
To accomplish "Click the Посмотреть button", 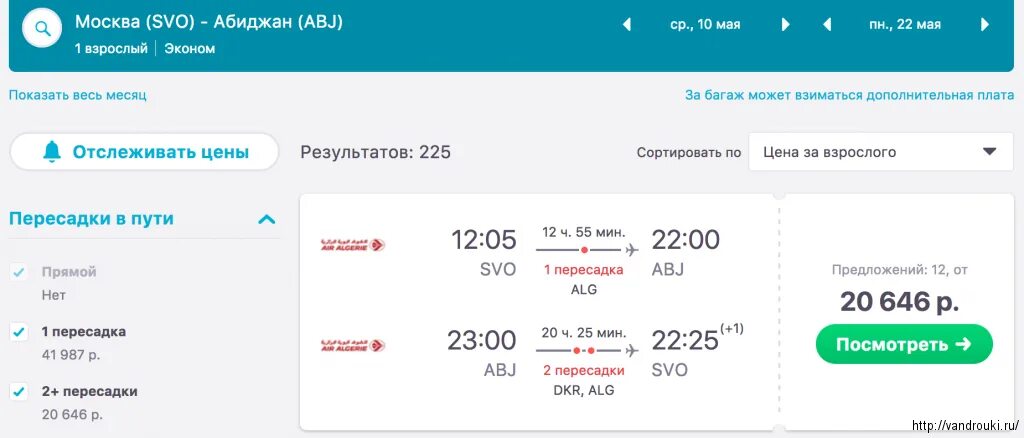I will (904, 344).
